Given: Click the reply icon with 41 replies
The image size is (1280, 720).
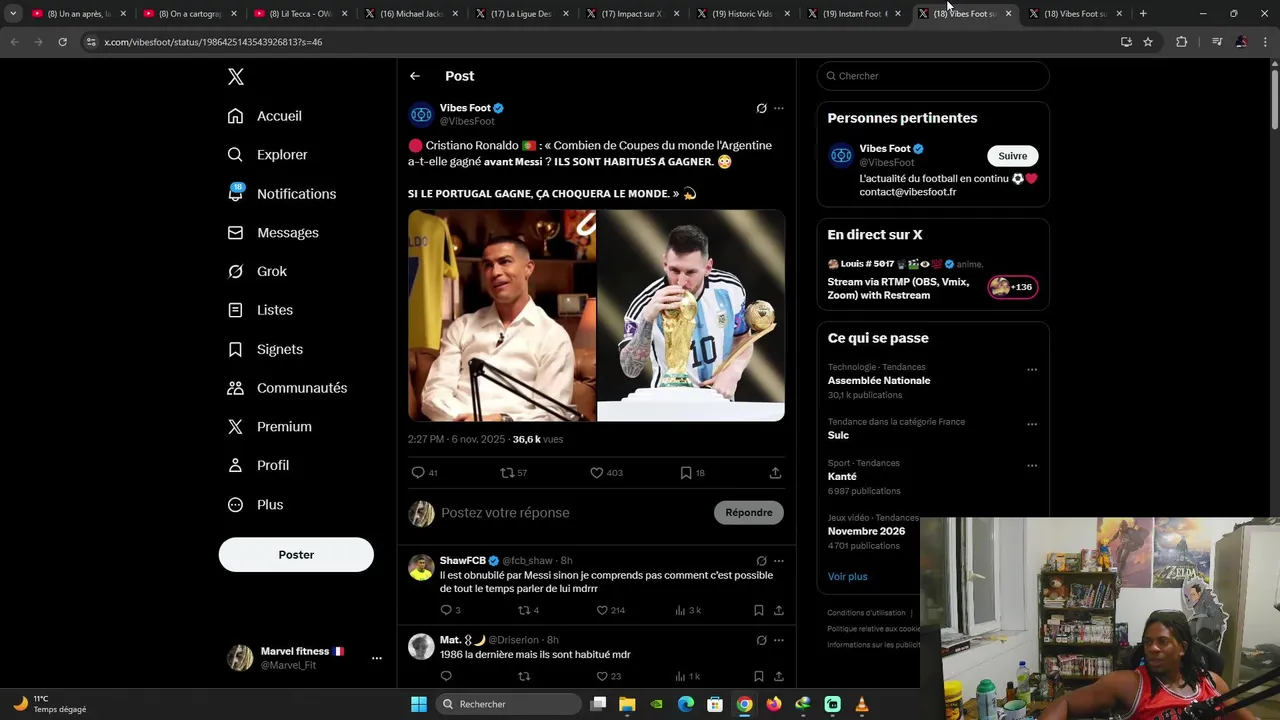Looking at the screenshot, I should pos(418,473).
